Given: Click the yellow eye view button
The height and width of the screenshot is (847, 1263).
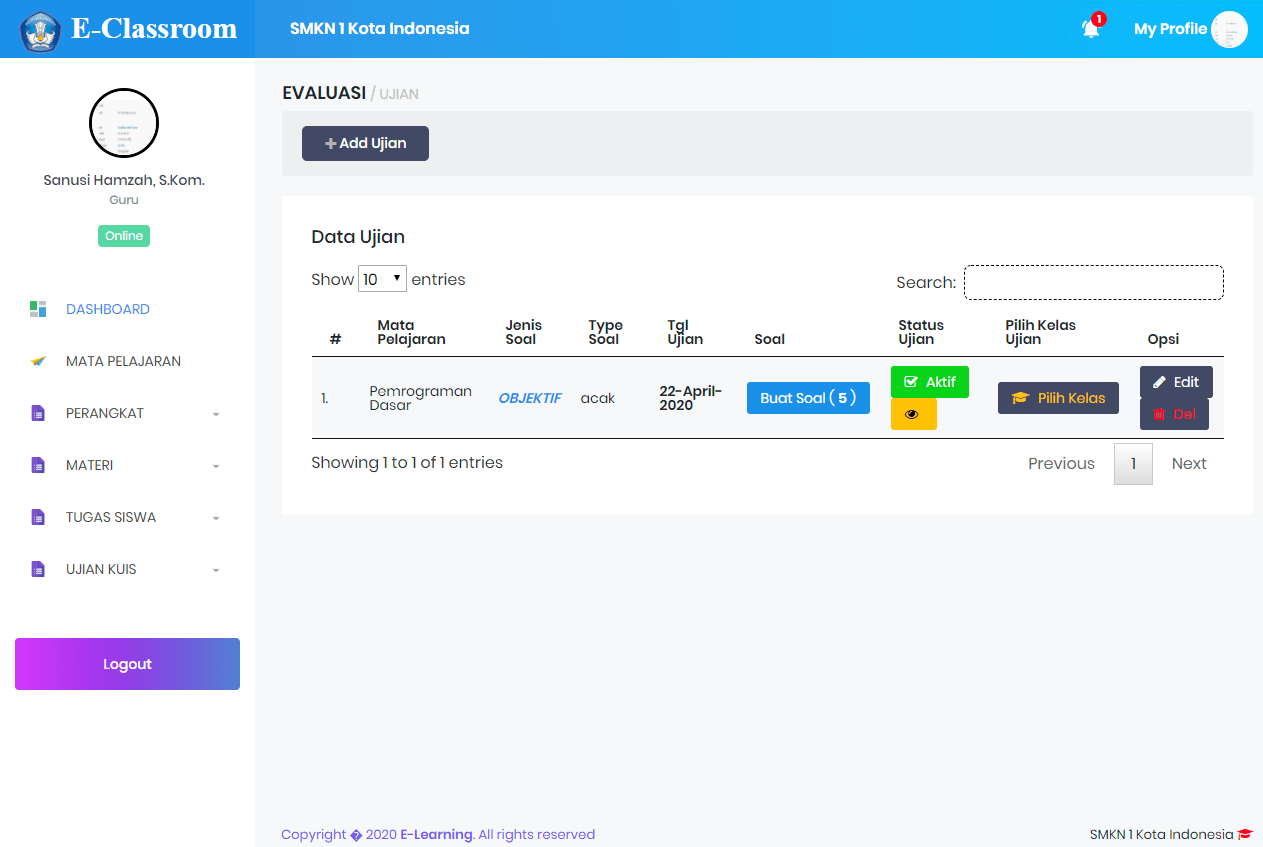Looking at the screenshot, I should 913,414.
